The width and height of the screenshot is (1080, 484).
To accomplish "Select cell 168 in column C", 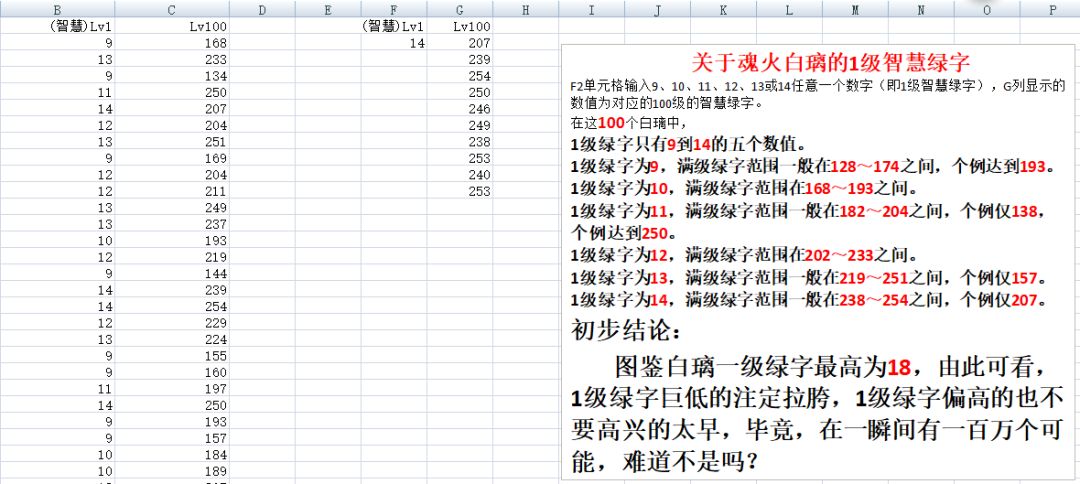I will (172, 43).
